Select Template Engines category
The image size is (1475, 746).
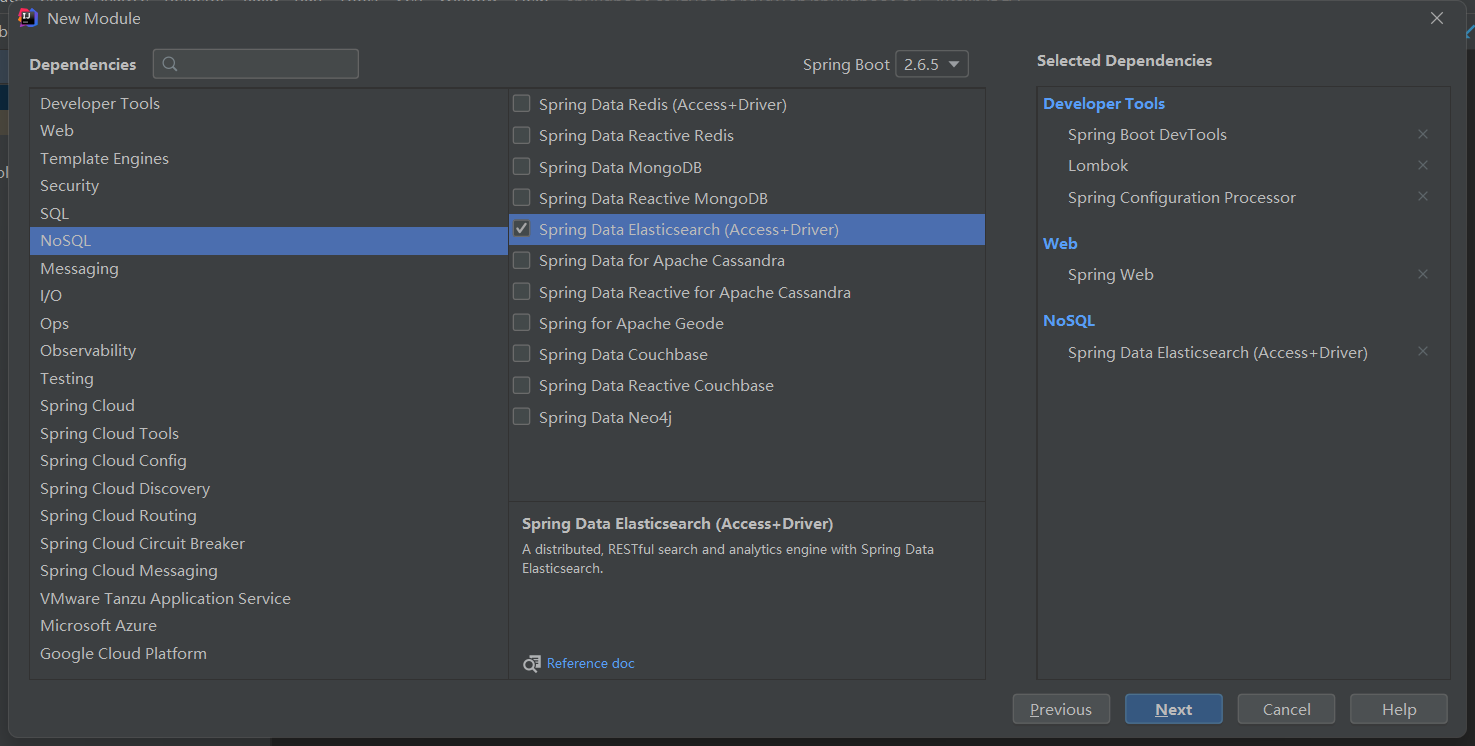tap(269, 158)
